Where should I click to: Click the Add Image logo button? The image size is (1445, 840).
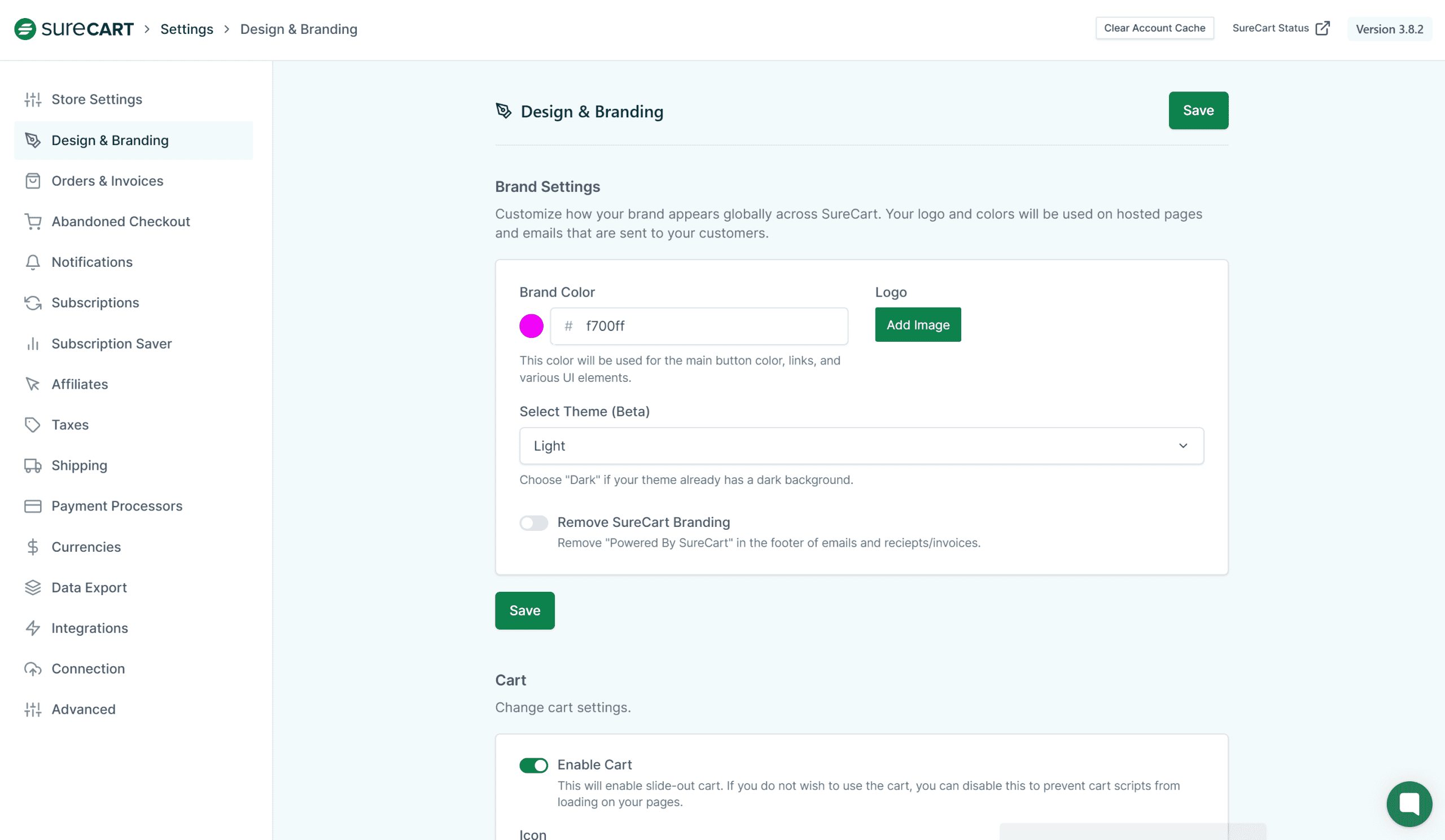coord(917,325)
